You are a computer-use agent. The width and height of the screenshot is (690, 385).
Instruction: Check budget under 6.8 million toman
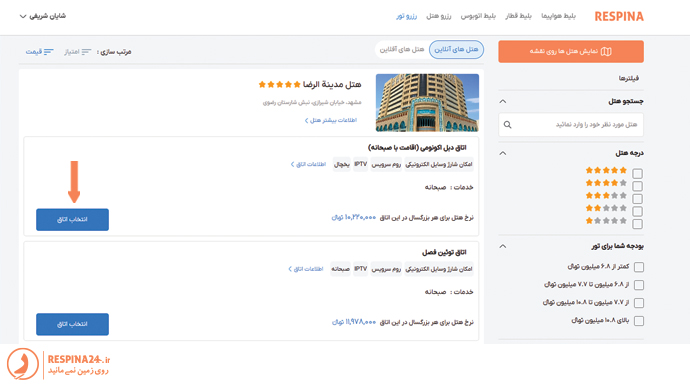[639, 267]
